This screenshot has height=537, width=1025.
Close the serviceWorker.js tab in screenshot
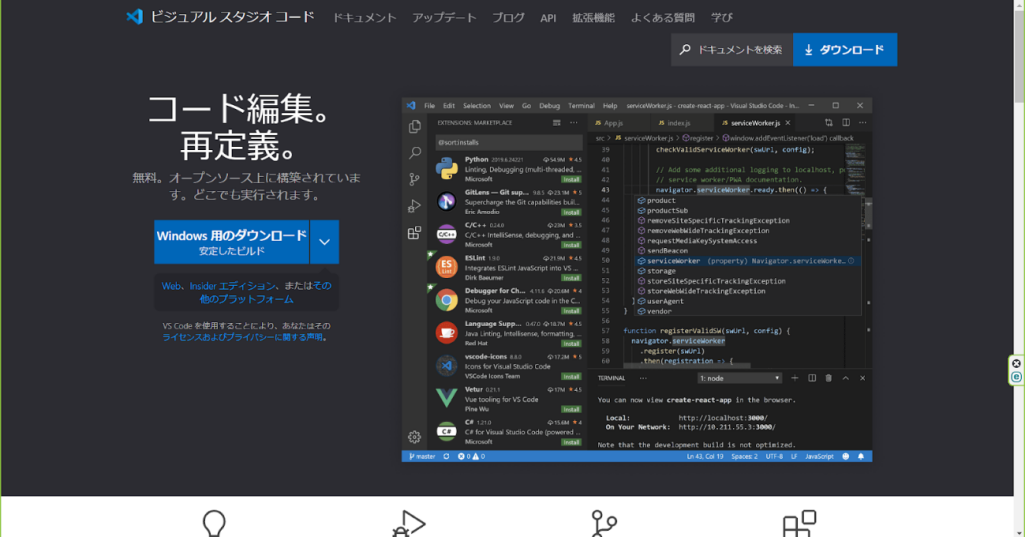pos(788,123)
